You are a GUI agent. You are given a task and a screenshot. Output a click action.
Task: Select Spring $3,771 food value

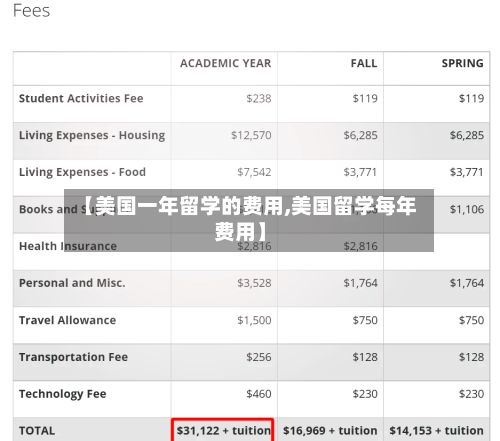point(467,172)
